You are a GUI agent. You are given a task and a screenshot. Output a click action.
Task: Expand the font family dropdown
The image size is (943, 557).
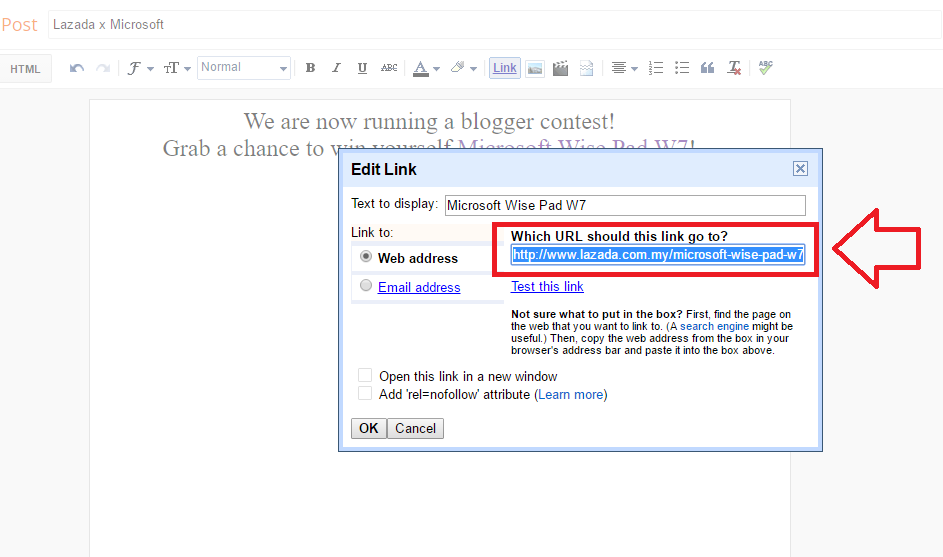pos(139,68)
